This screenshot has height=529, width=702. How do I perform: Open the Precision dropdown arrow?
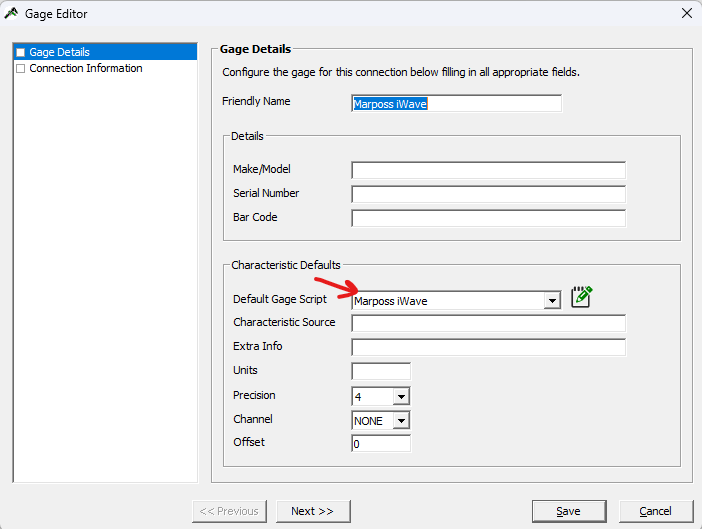[401, 397]
